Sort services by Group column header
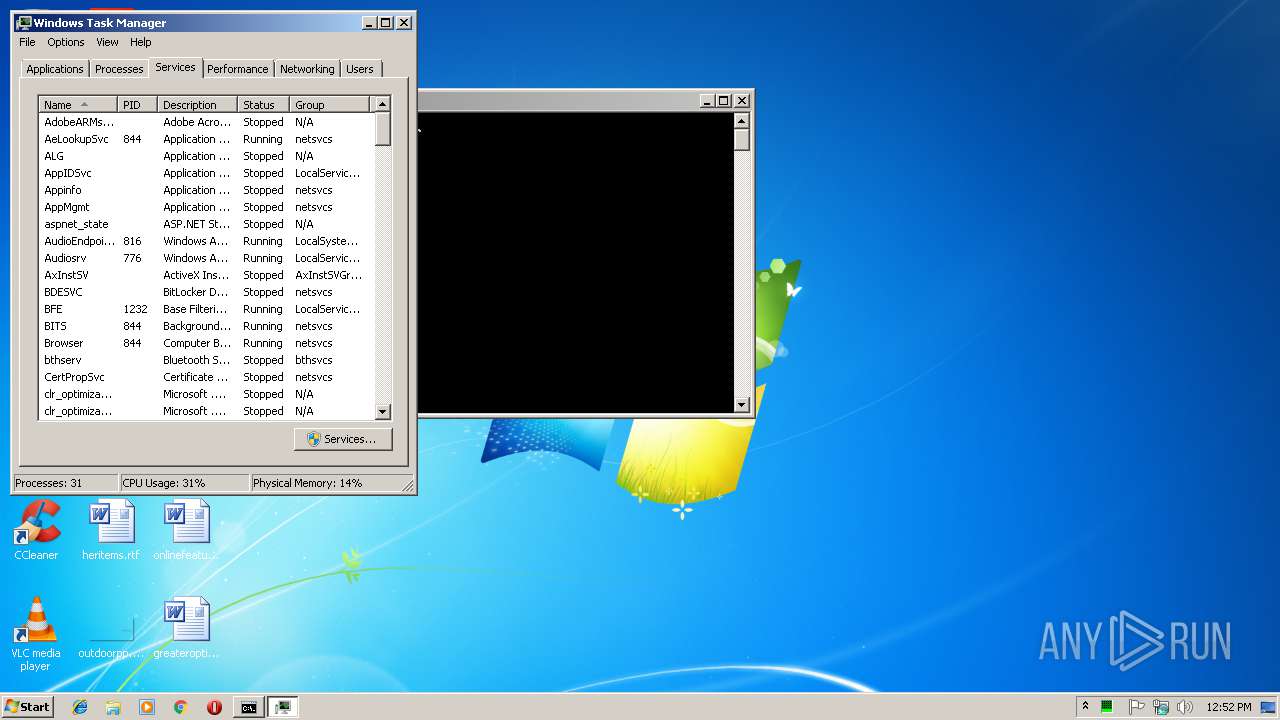 point(329,104)
